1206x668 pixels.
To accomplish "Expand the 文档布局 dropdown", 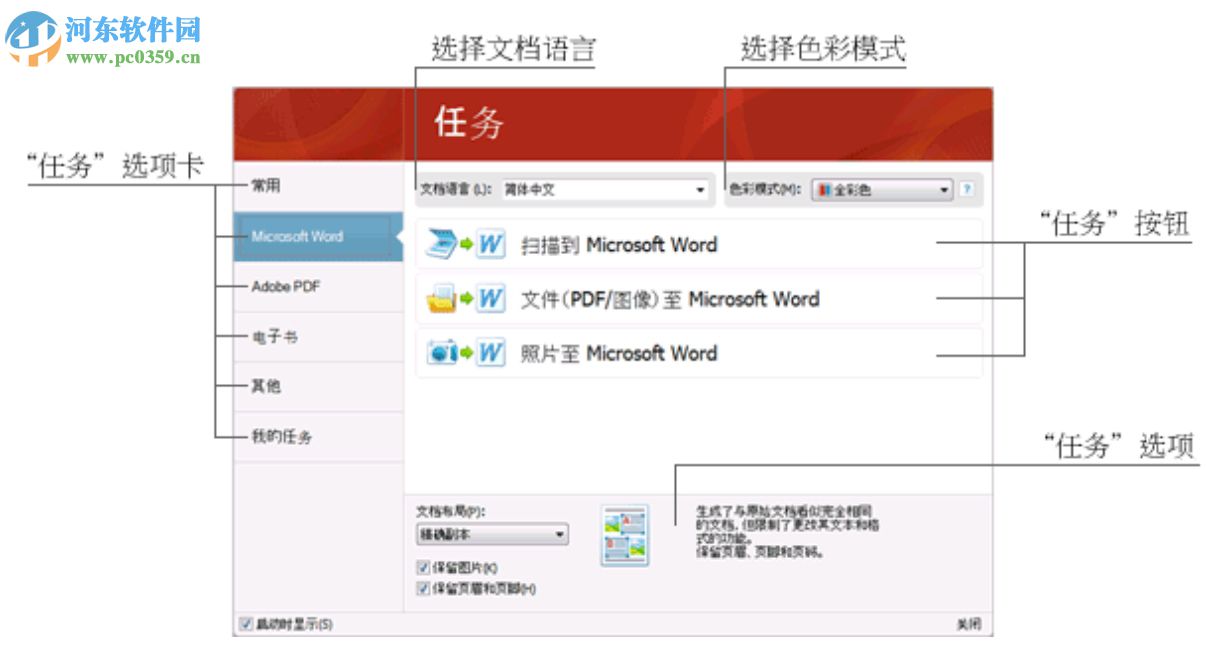I will click(x=560, y=535).
